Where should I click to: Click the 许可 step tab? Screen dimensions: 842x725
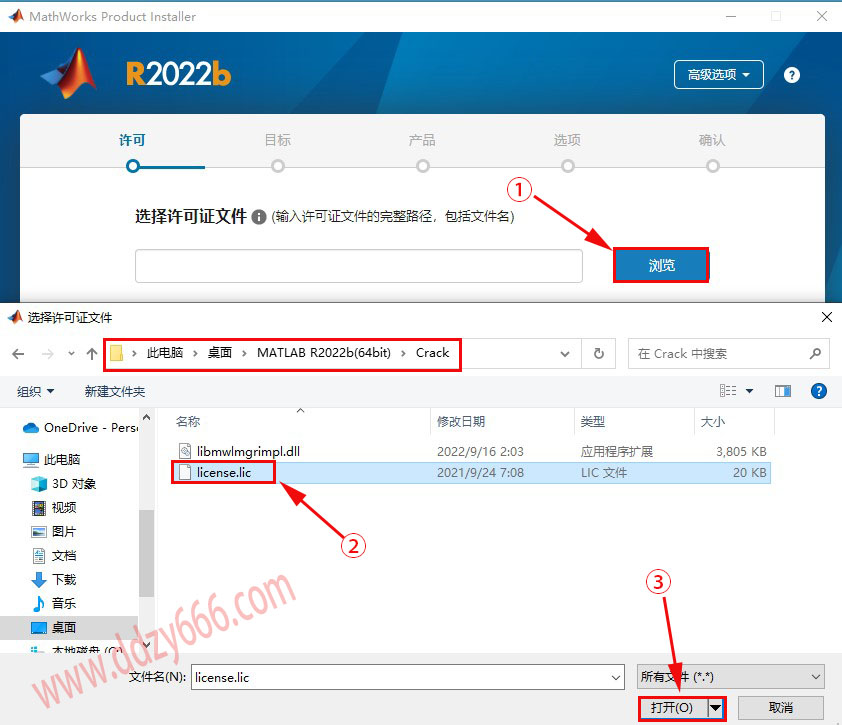132,141
